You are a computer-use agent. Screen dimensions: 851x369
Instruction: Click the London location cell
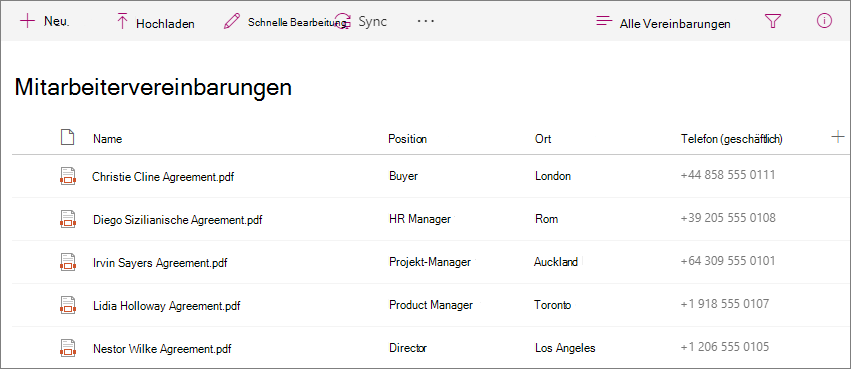tap(553, 176)
